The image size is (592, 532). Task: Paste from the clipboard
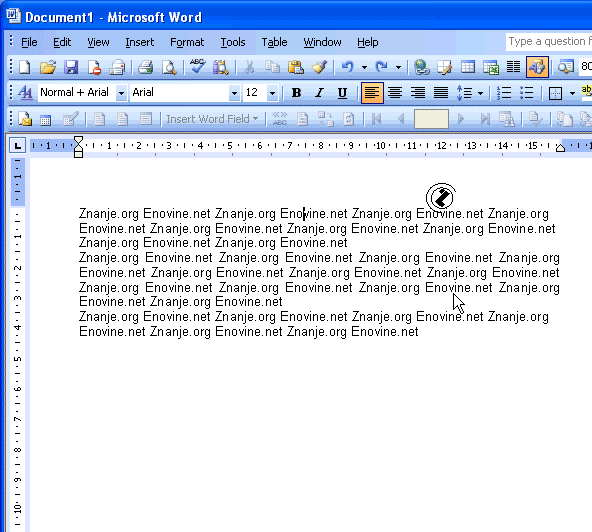pos(296,68)
